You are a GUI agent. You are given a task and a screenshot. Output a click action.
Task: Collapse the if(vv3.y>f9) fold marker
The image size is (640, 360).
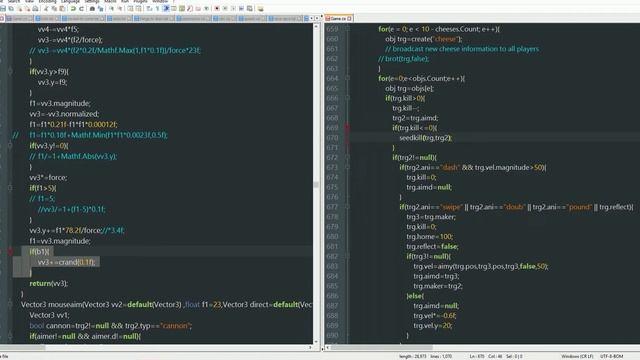(10, 71)
